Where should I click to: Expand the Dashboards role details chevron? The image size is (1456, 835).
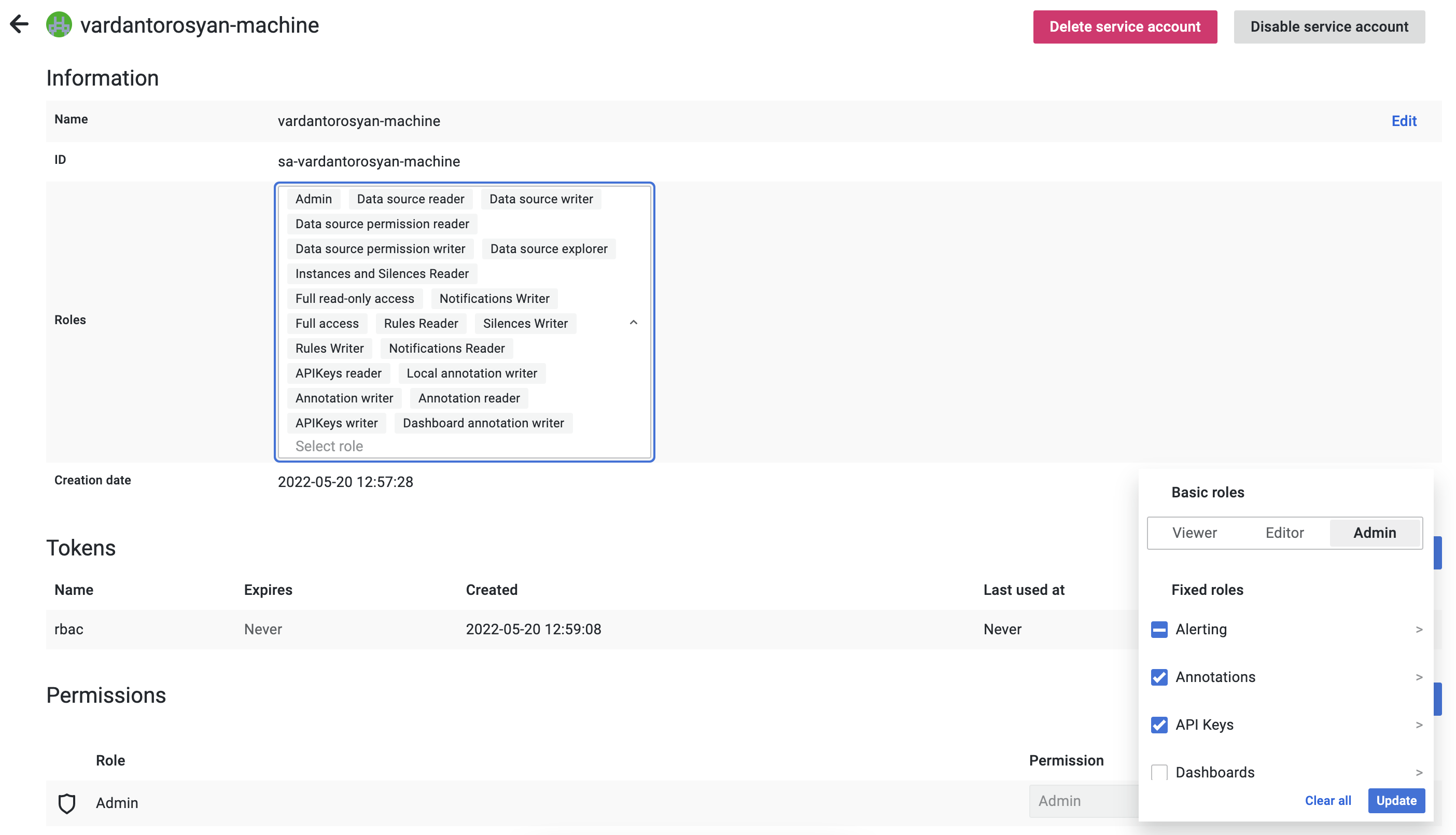point(1420,772)
